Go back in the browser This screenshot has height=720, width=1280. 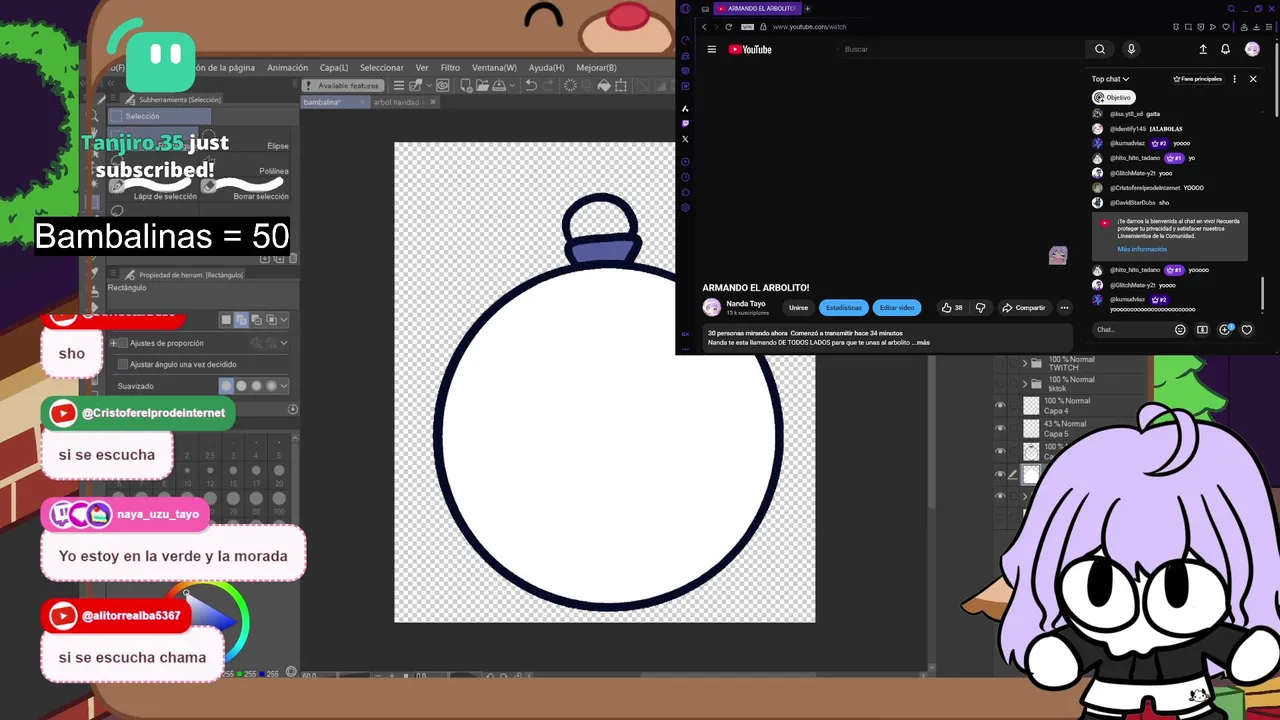[x=704, y=27]
